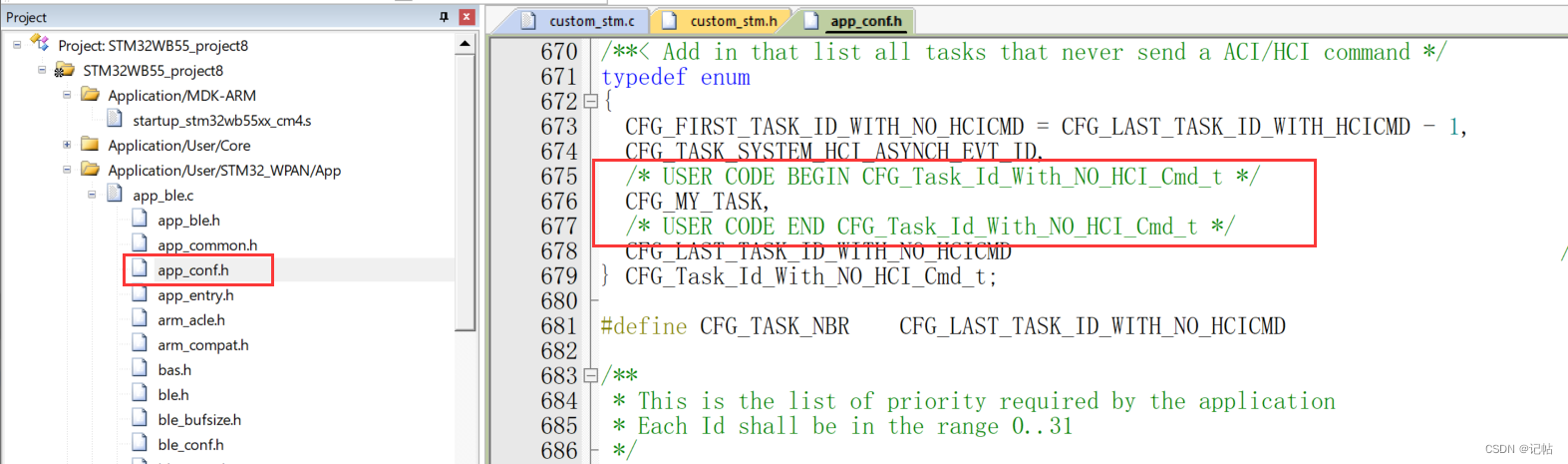Click the document icon on app_conf.h tab
Screen dimensions: 1568x464
[811, 20]
